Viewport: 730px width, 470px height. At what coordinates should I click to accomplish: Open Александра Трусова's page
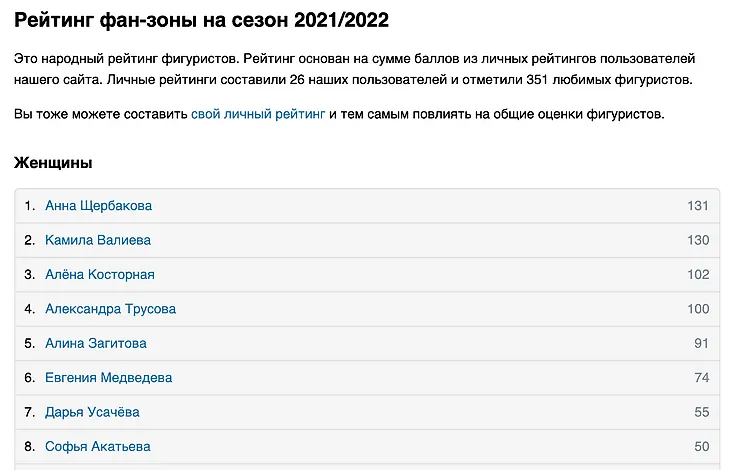click(x=110, y=309)
